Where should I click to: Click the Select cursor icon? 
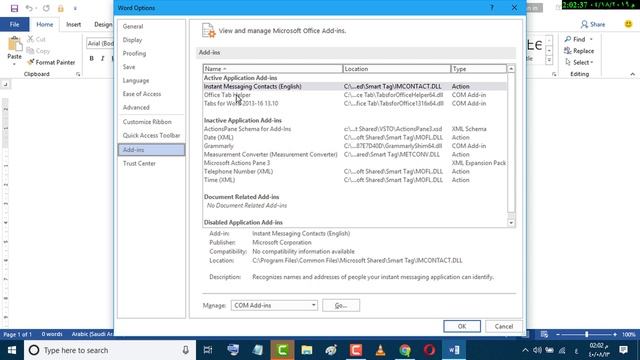coord(568,62)
